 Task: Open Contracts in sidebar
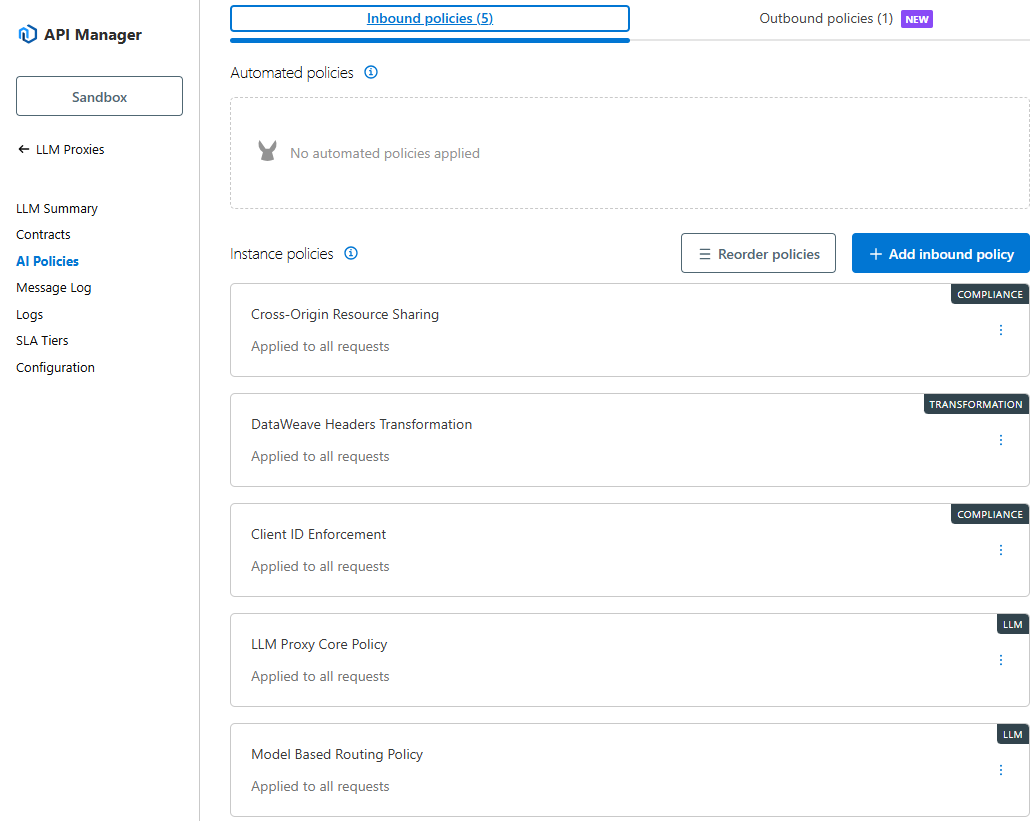[43, 235]
